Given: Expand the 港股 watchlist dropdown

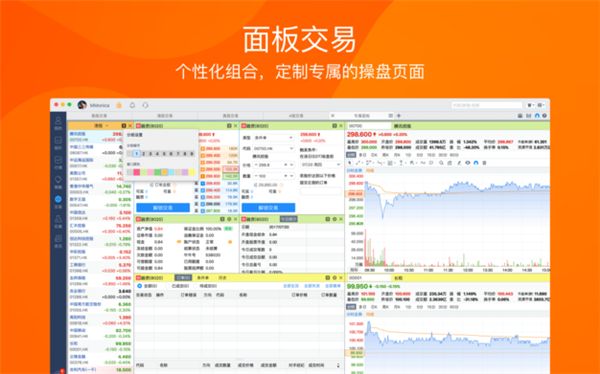Looking at the screenshot, I should tap(107, 126).
